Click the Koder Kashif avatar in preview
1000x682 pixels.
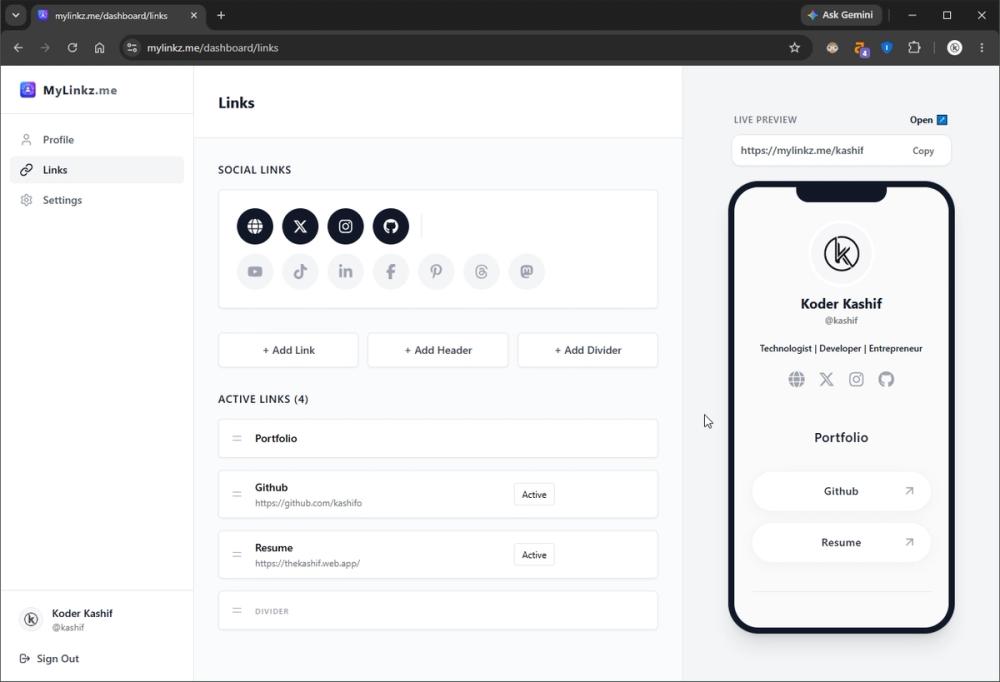click(x=841, y=253)
